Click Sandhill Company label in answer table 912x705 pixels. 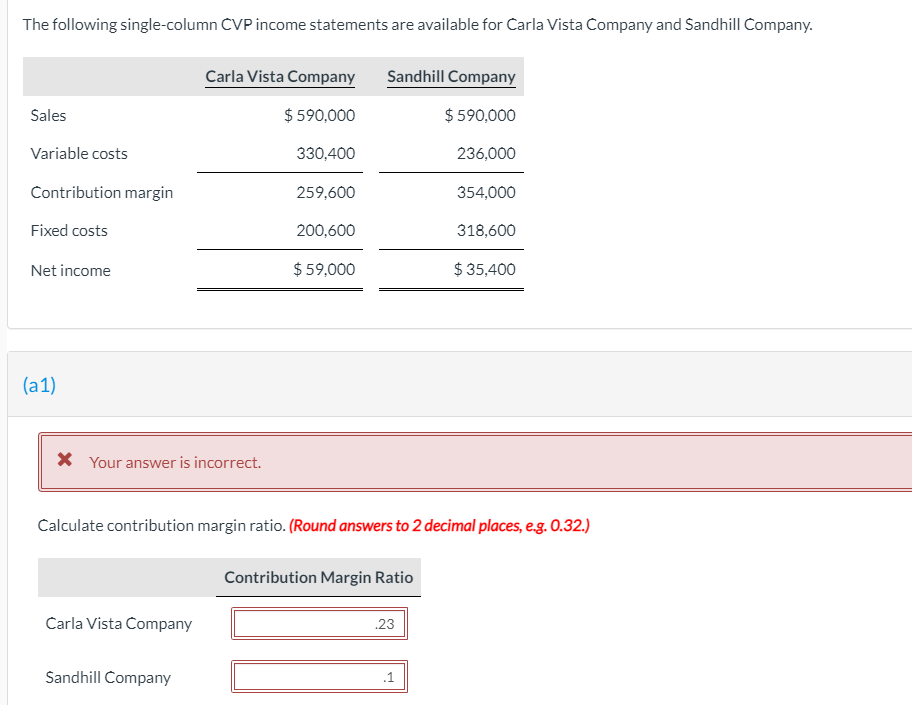tap(108, 678)
